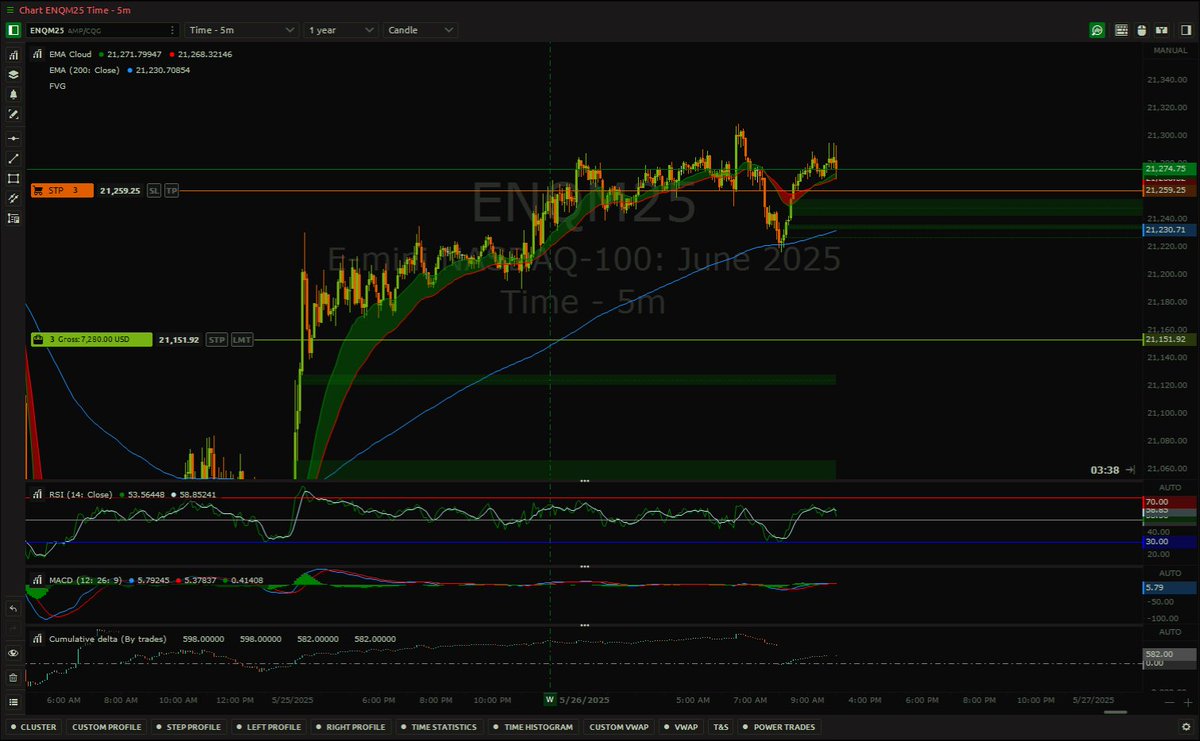Select the rectangle drawing tool

[13, 178]
